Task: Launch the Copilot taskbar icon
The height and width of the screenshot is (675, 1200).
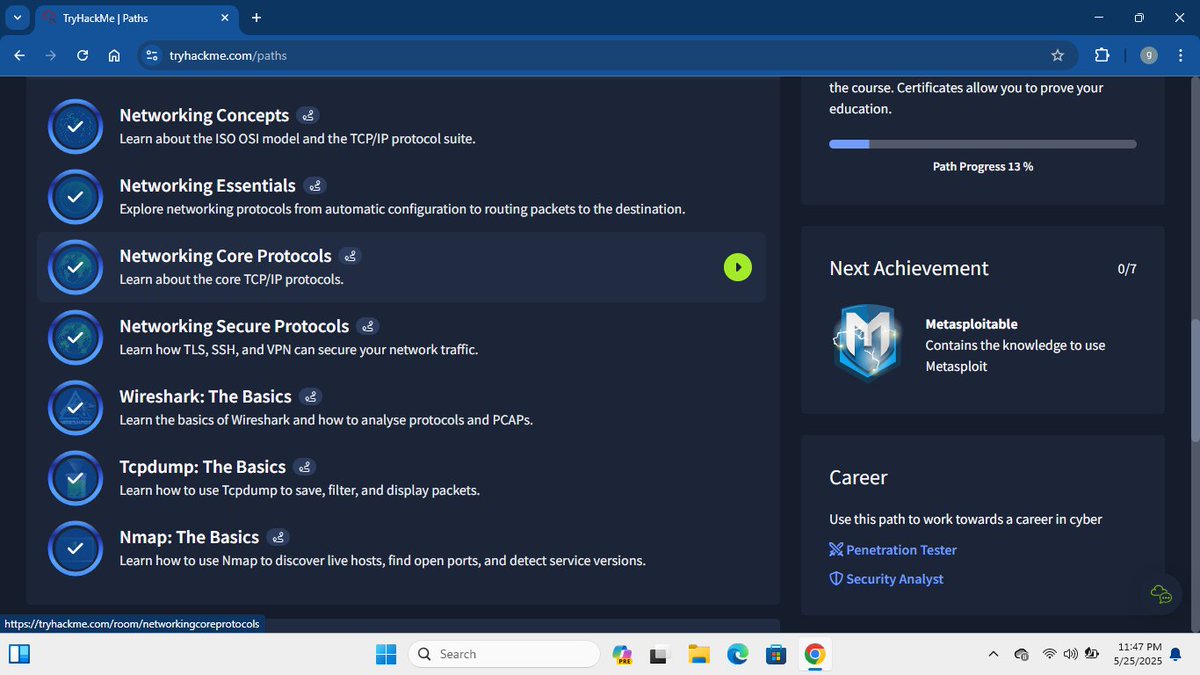Action: (621, 654)
